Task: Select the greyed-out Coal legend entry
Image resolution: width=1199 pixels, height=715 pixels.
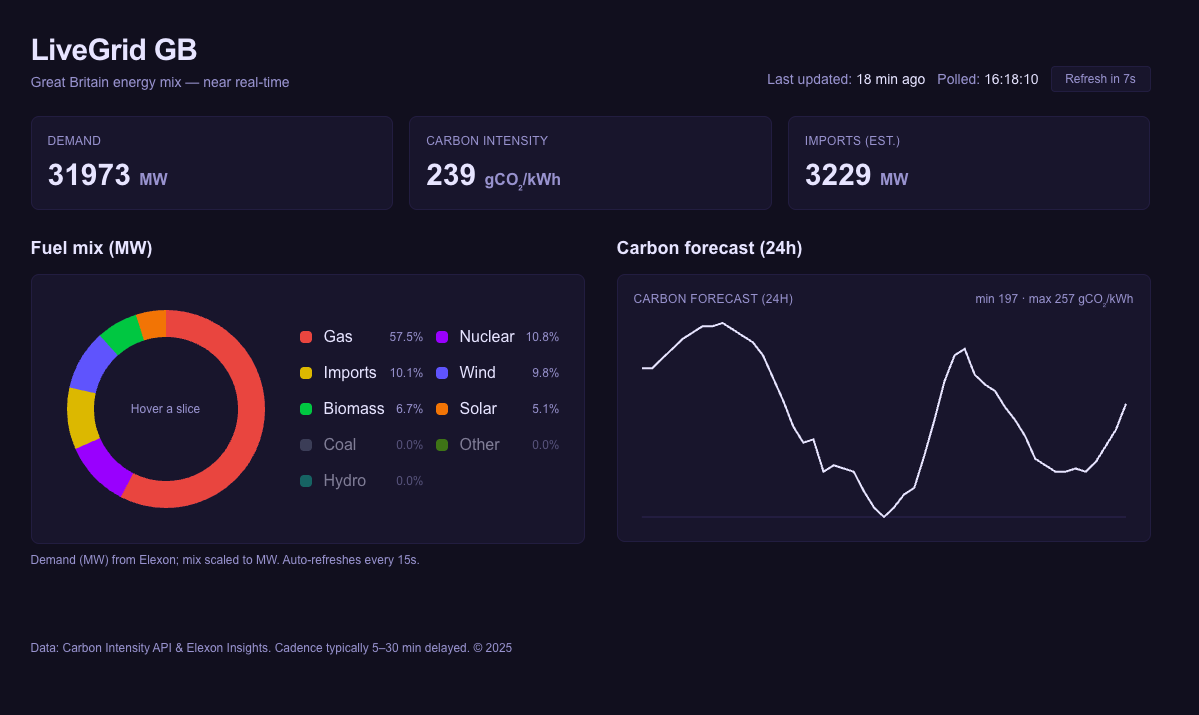Action: coord(339,445)
